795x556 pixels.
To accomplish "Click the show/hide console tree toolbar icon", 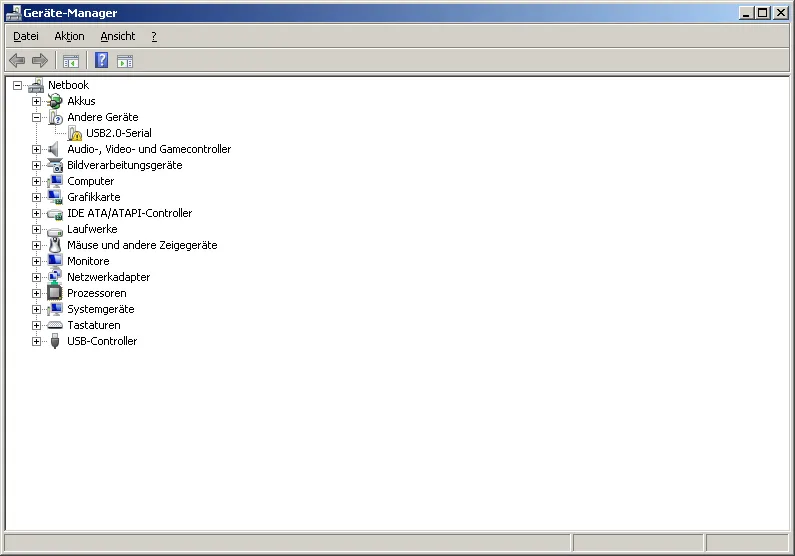I will [71, 61].
